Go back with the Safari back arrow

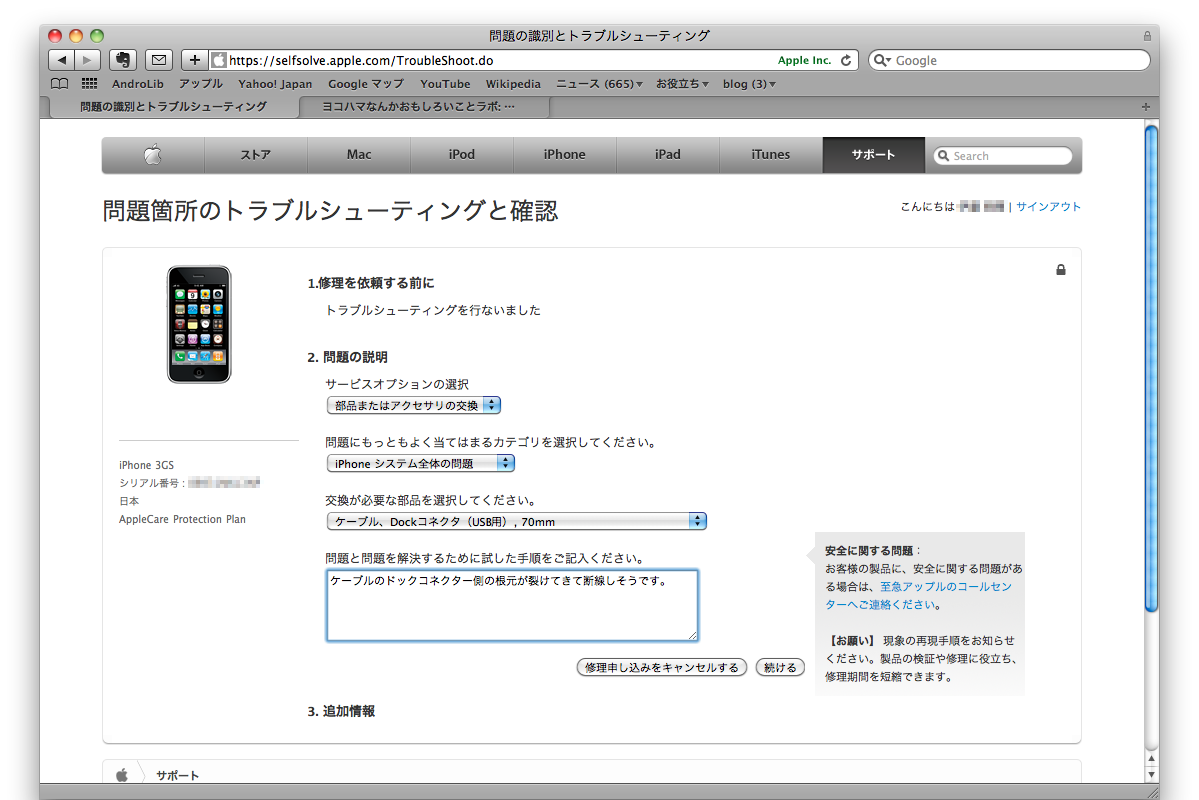62,60
